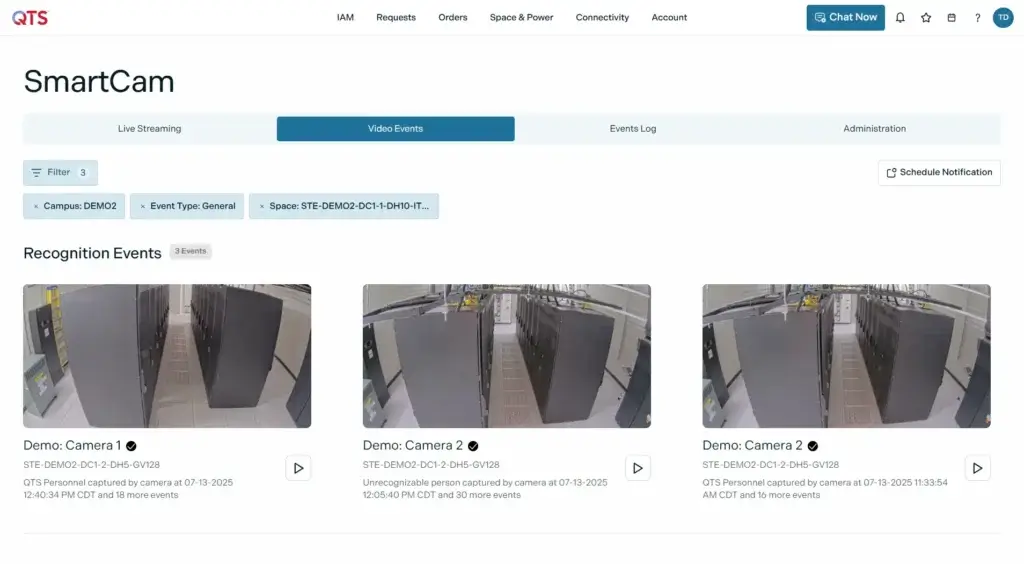This screenshot has width=1024, height=564.
Task: Play the Demo: Camera 1 event video
Action: point(298,467)
